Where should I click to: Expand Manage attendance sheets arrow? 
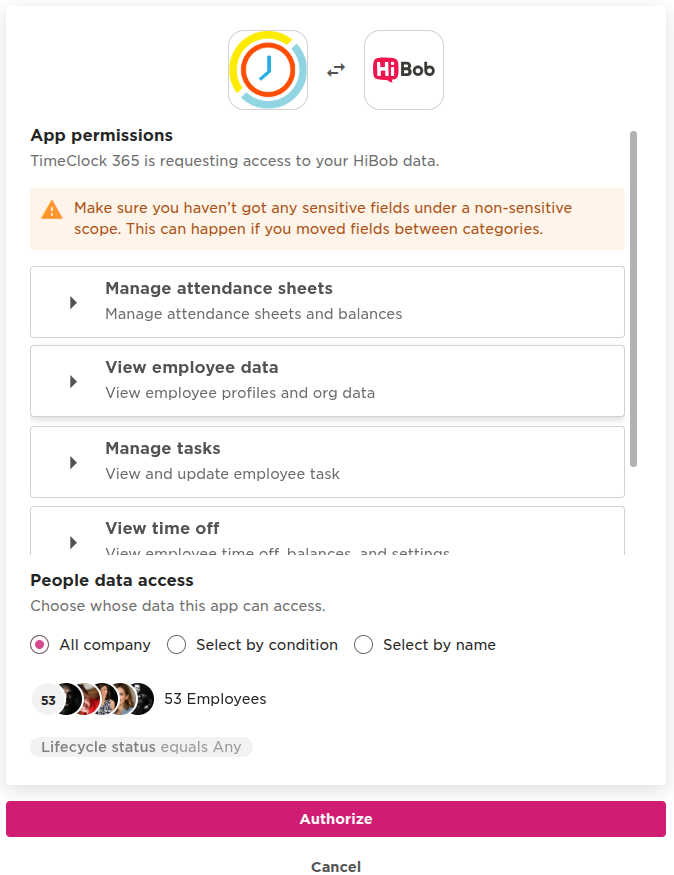click(x=73, y=302)
